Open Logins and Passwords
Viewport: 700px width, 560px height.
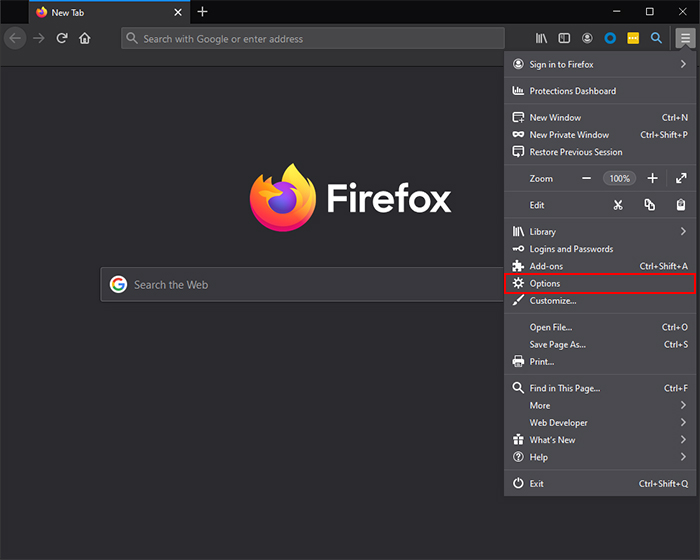[x=600, y=249]
